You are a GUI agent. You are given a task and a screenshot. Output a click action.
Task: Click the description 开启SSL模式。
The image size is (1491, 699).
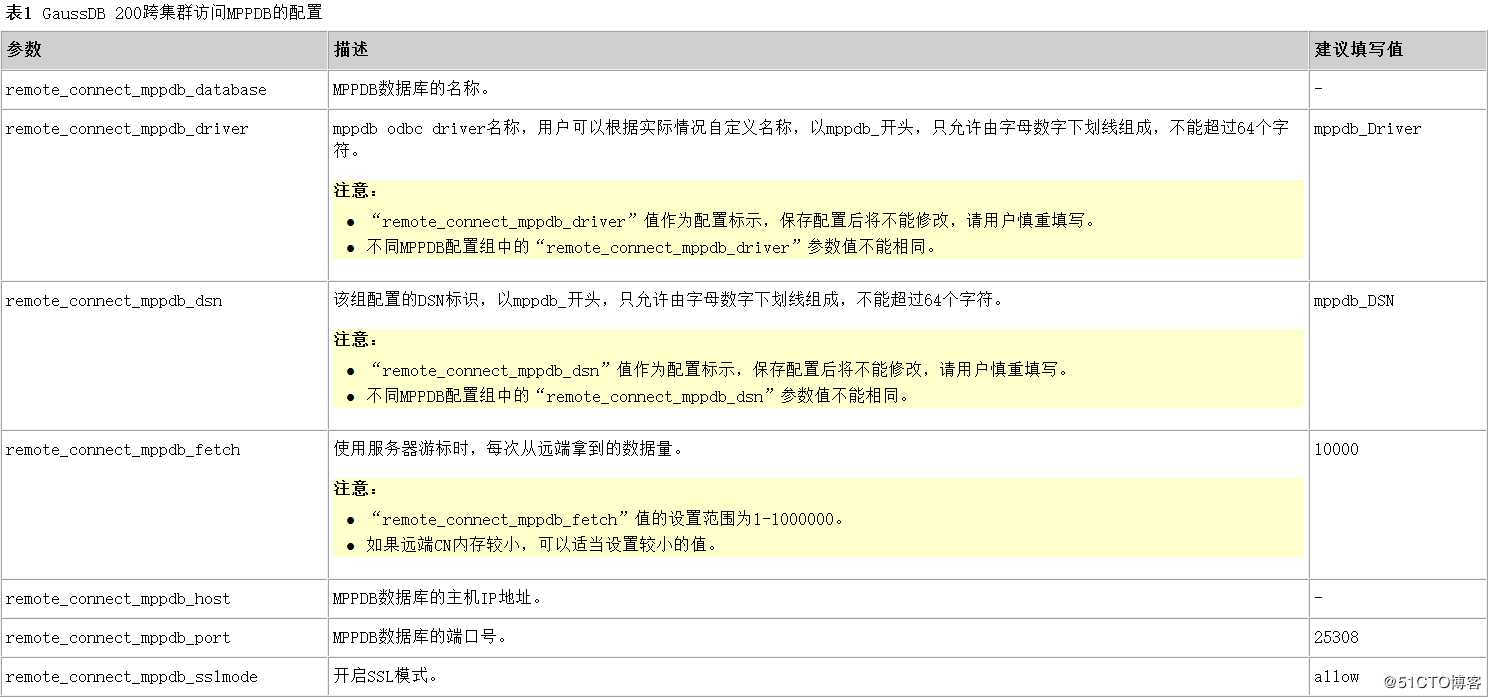386,676
